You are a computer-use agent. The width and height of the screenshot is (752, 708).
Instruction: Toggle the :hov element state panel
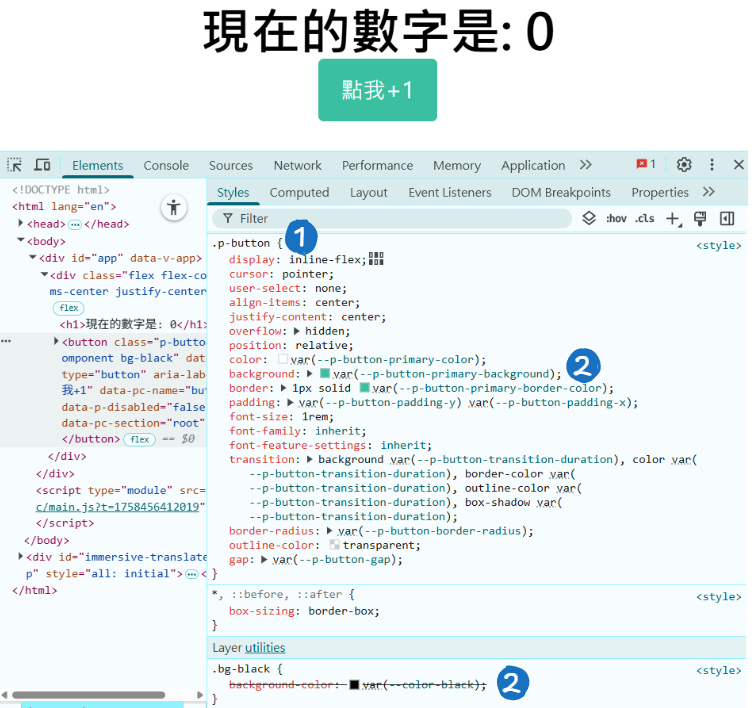tap(616, 219)
